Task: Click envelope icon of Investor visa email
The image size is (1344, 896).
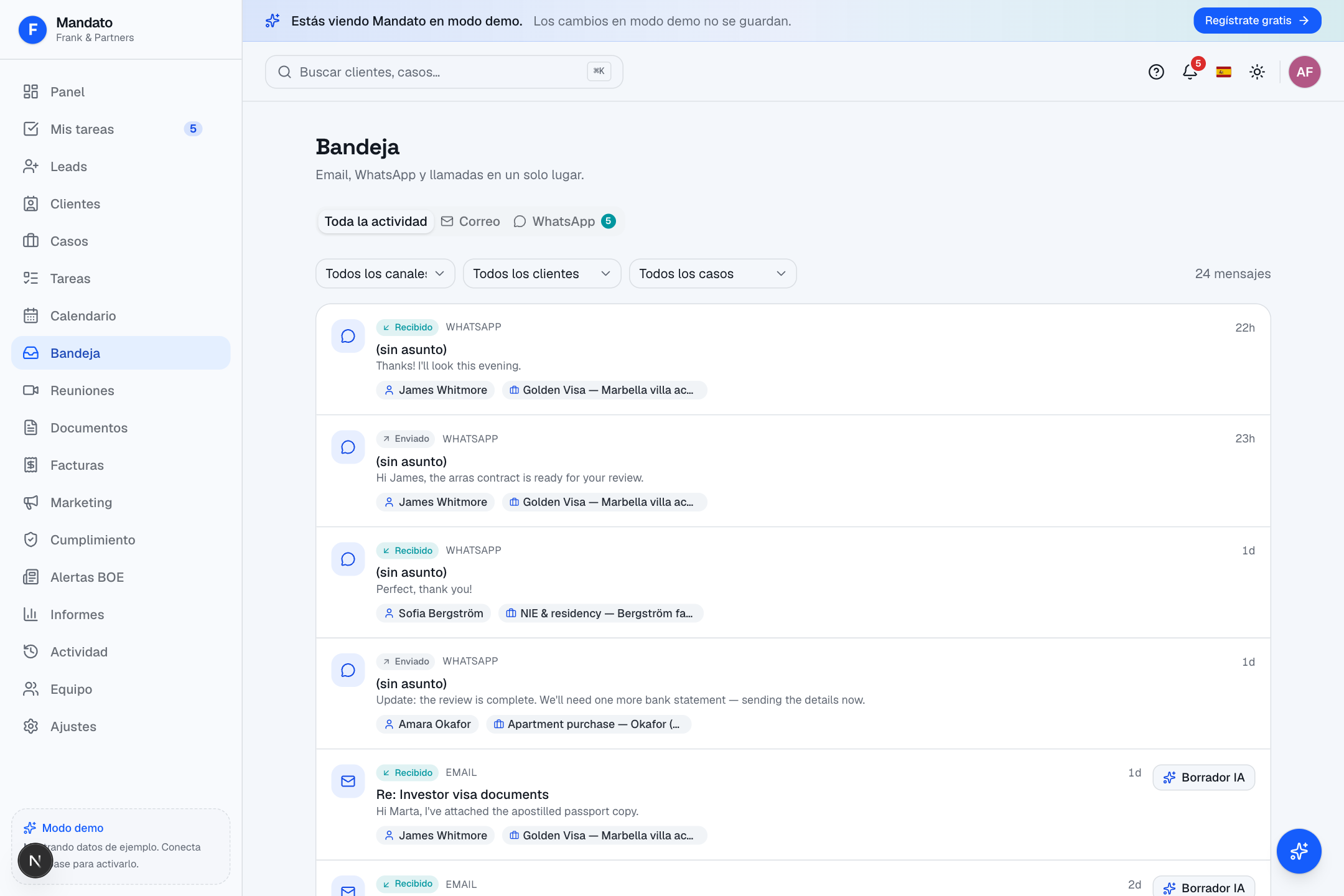Action: pyautogui.click(x=348, y=782)
